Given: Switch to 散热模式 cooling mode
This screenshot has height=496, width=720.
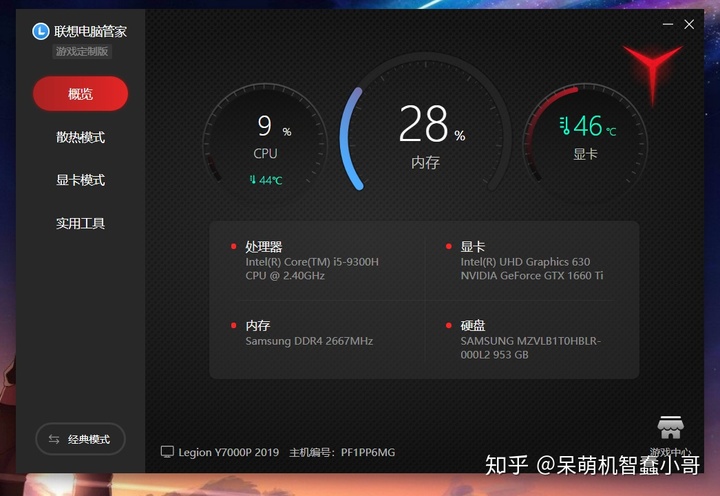Looking at the screenshot, I should 80,137.
